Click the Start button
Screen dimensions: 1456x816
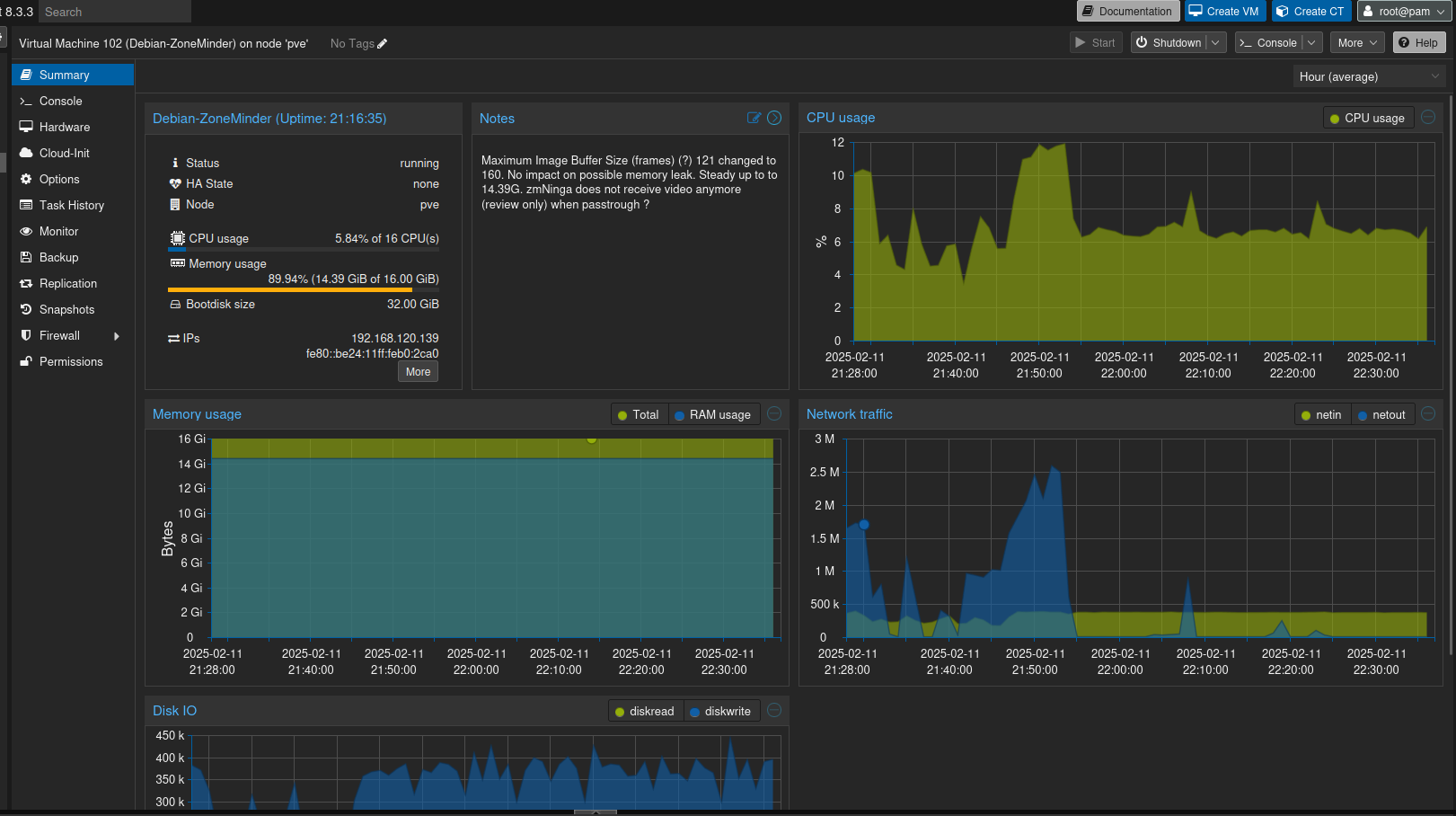coord(1096,42)
